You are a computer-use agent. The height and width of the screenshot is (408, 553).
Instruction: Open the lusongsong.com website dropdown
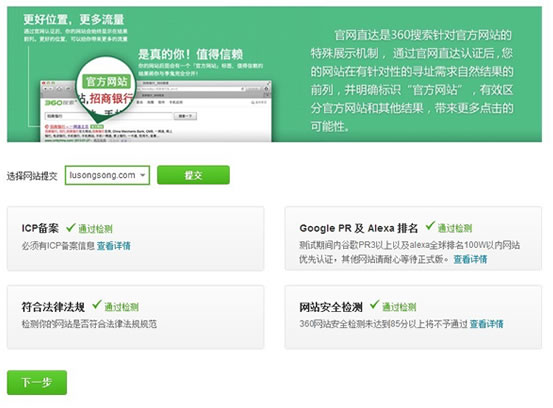pyautogui.click(x=107, y=175)
